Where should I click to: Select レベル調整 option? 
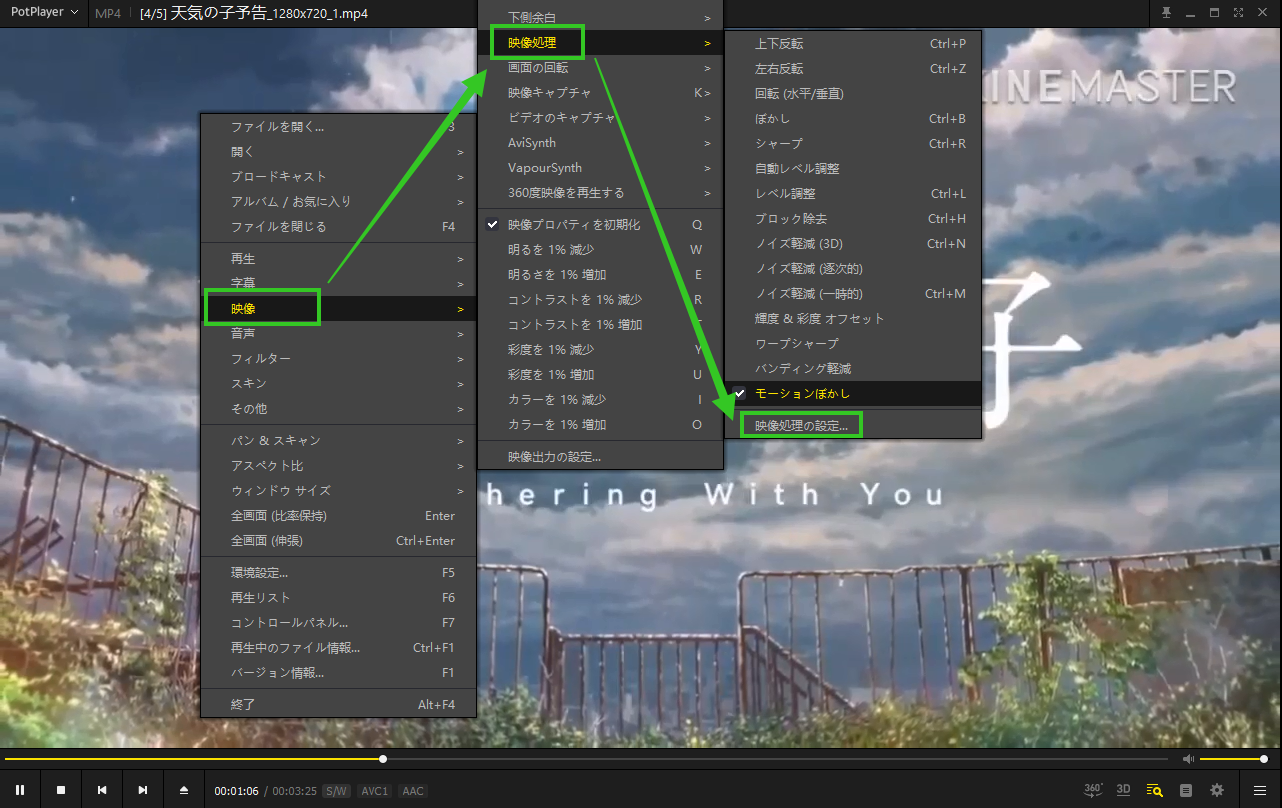point(853,193)
